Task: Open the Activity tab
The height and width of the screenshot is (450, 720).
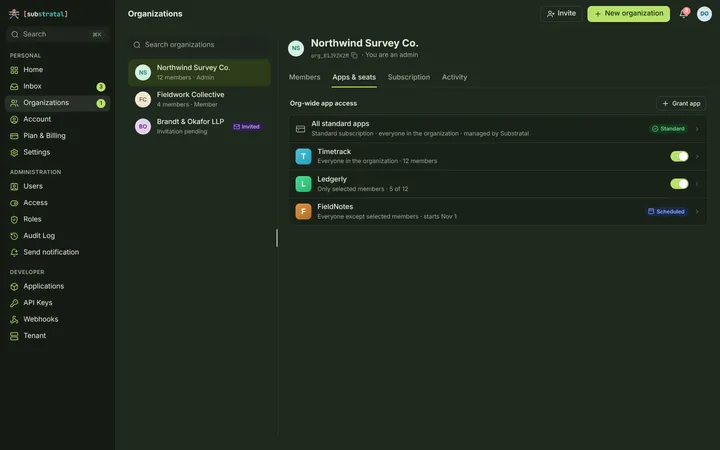Action: click(454, 77)
